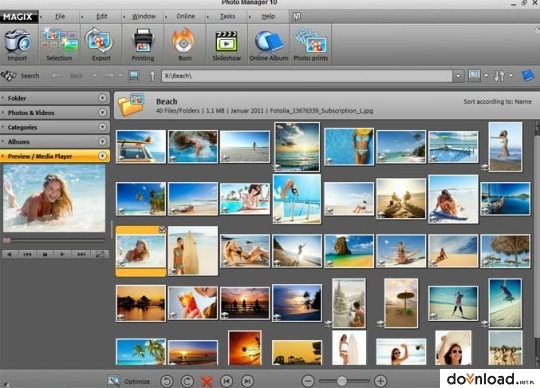Click the media player previous track button
This screenshot has width=540, height=388.
click(27, 254)
